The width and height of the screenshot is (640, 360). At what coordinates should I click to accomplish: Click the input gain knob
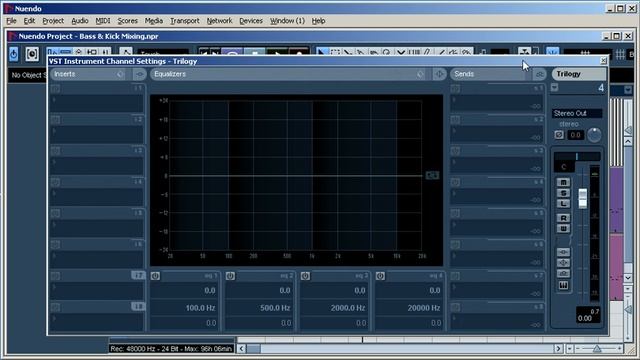[x=594, y=134]
